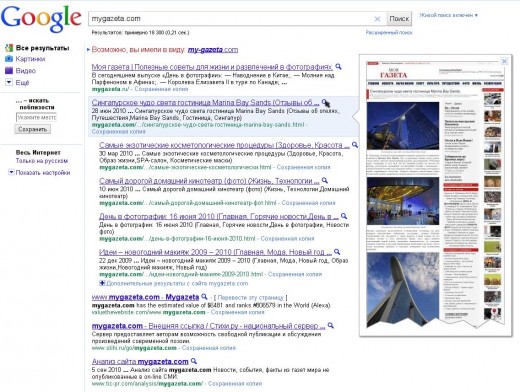The width and height of the screenshot is (520, 392).
Task: Click the Картинки camera icon
Action: [x=9, y=59]
